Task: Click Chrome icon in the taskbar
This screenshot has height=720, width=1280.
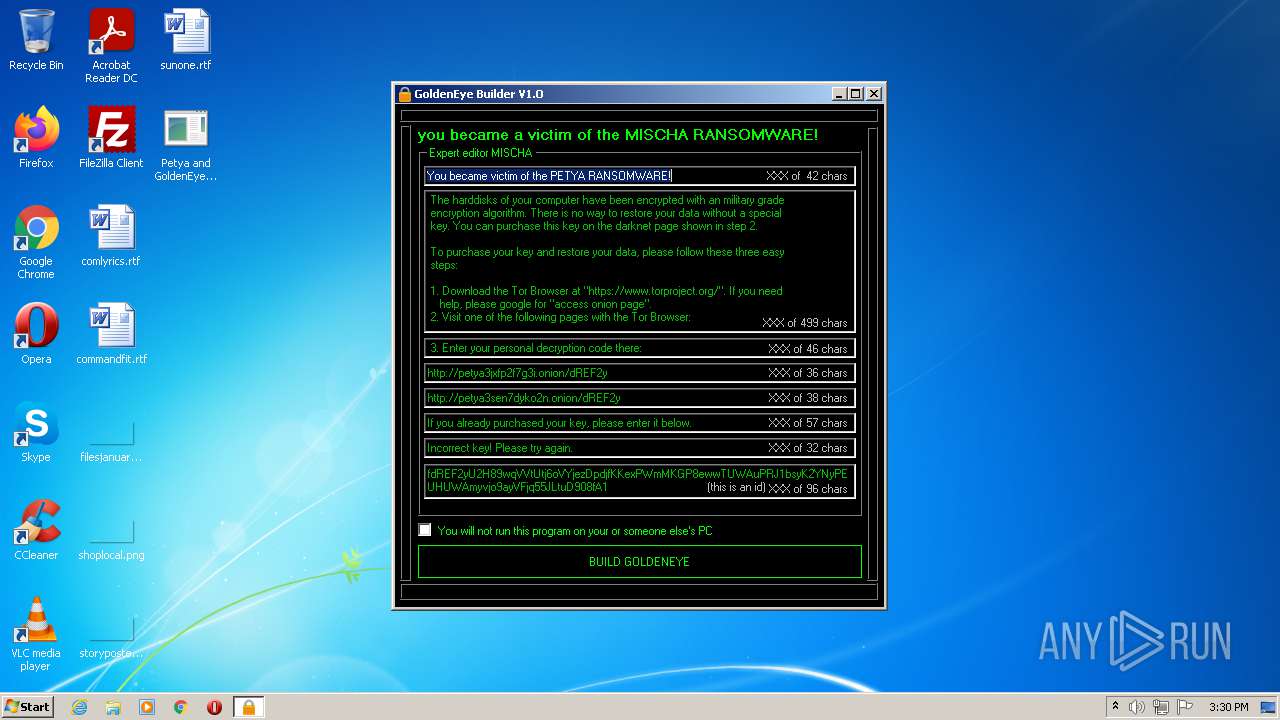Action: (181, 707)
